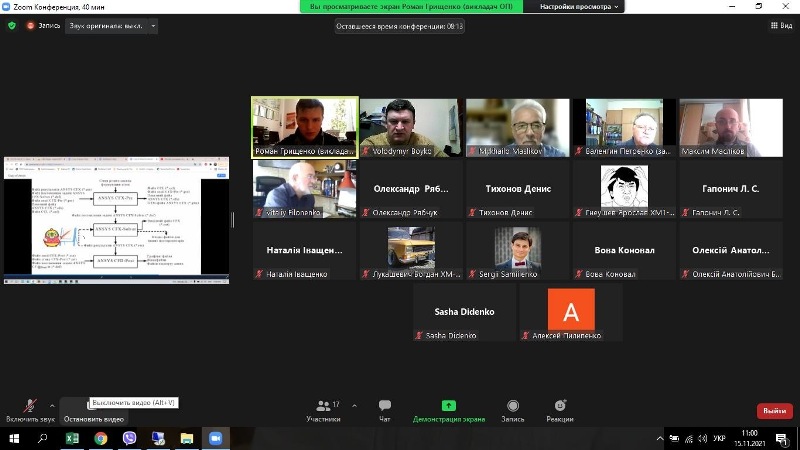Open Chrome from taskbar
The height and width of the screenshot is (450, 800).
(x=101, y=438)
